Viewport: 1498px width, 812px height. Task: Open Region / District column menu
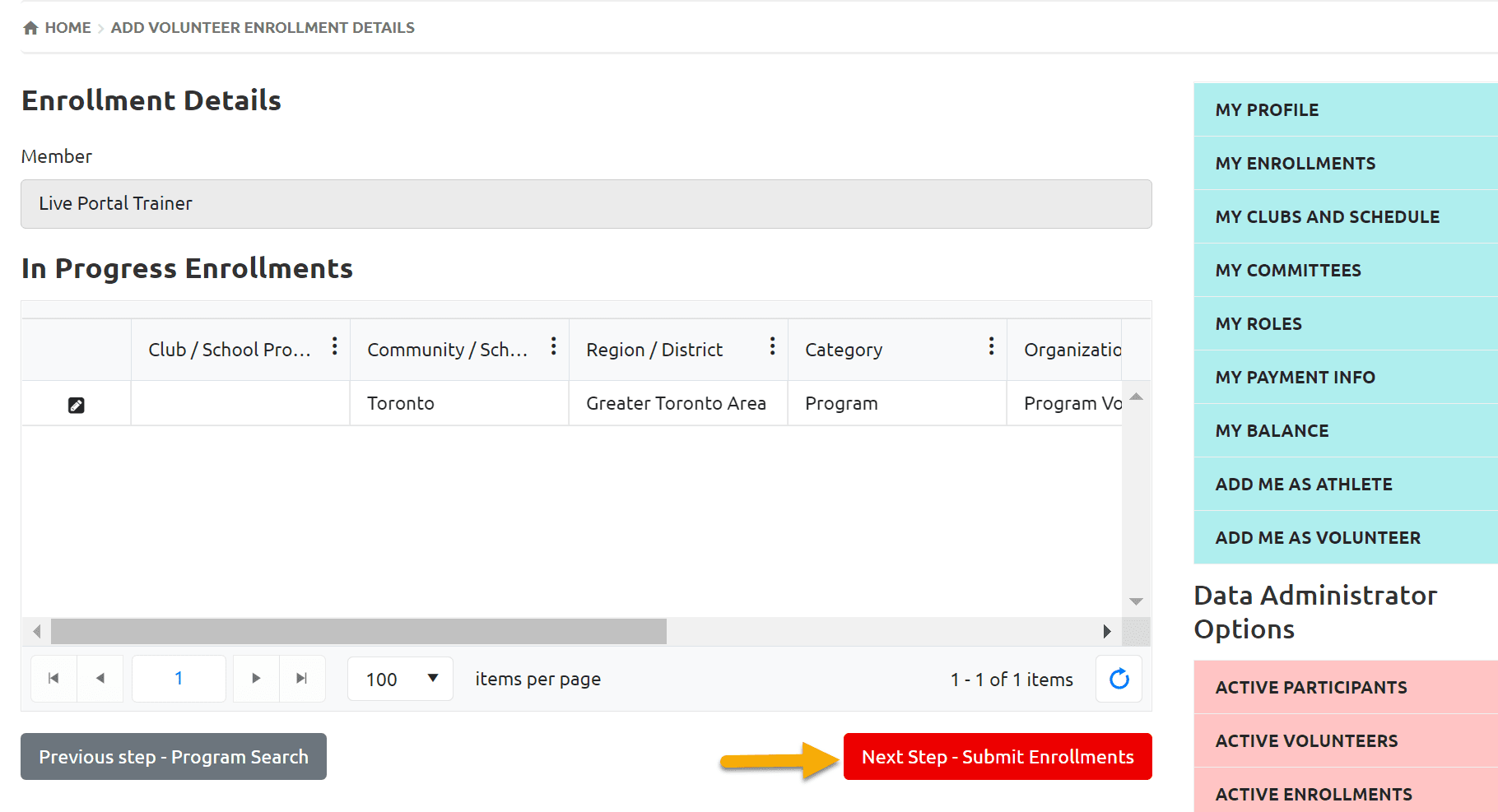772,346
